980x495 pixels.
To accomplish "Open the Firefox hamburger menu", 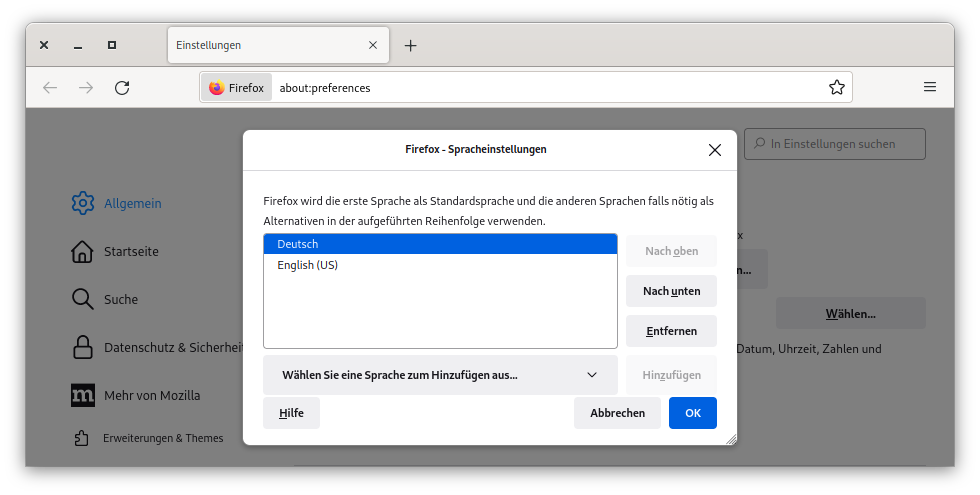I will 930,87.
